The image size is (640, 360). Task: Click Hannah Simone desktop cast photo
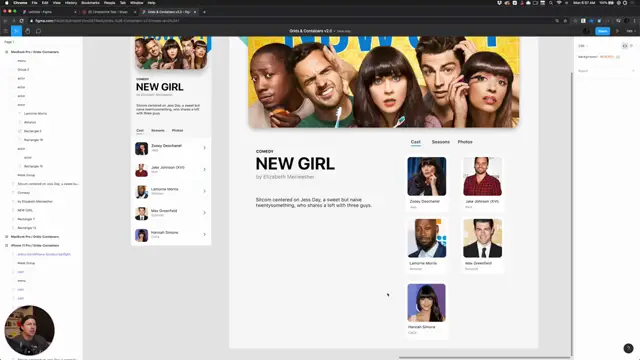(427, 303)
